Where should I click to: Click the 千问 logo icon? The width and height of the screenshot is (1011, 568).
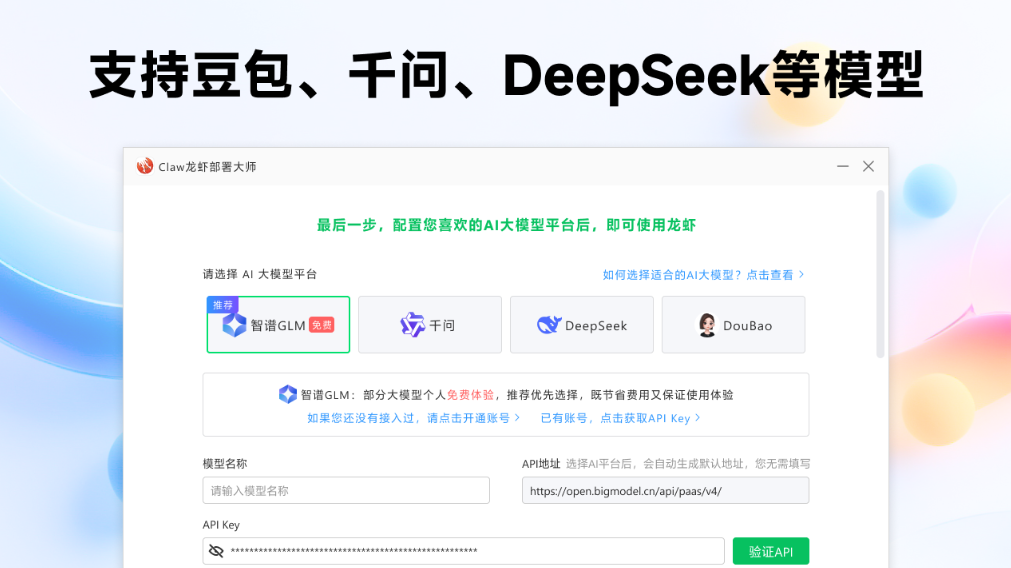click(413, 325)
